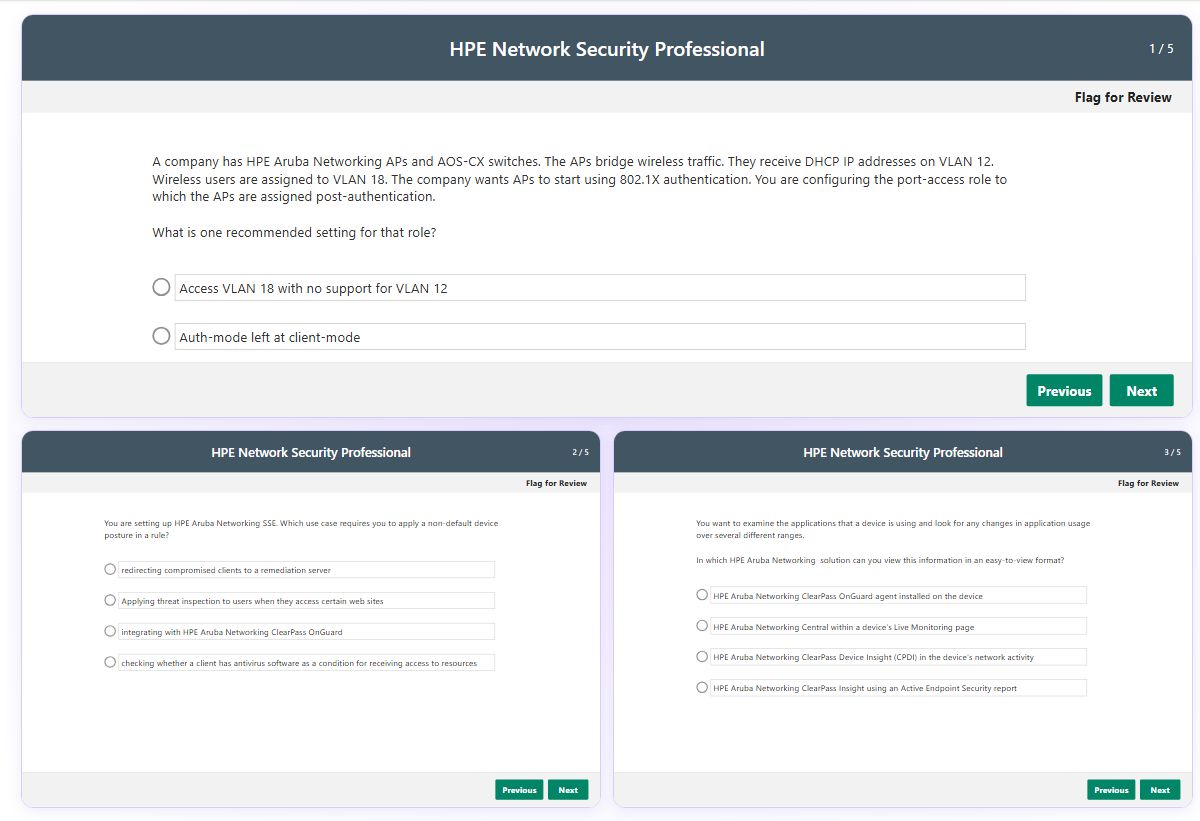1200x821 pixels.
Task: Click header title of the 1/5 question panel
Action: click(607, 49)
